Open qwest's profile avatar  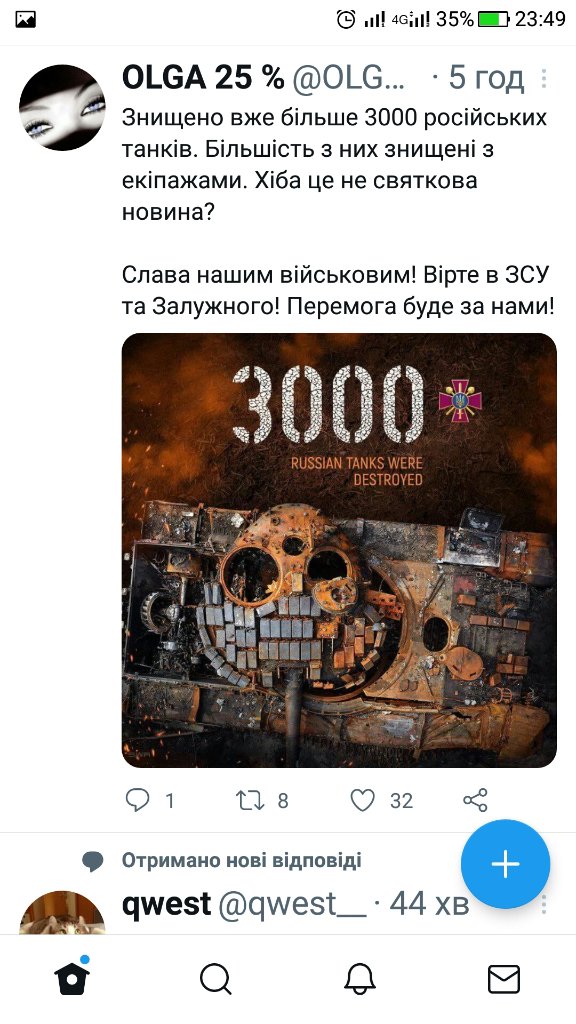pyautogui.click(x=62, y=913)
